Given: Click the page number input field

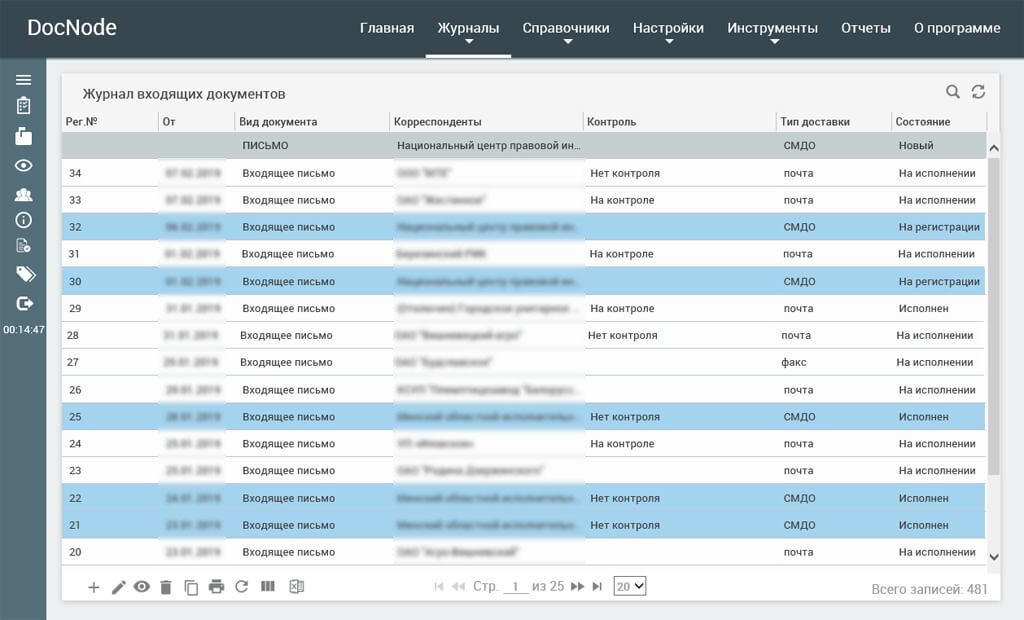Looking at the screenshot, I should pyautogui.click(x=516, y=586).
